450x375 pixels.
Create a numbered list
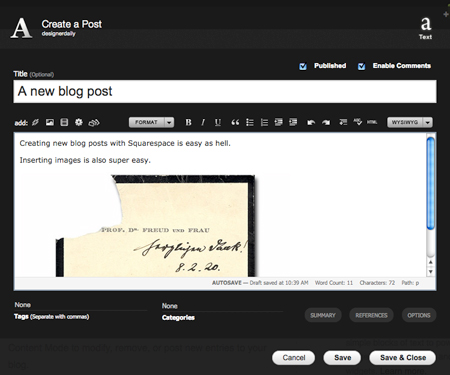264,122
